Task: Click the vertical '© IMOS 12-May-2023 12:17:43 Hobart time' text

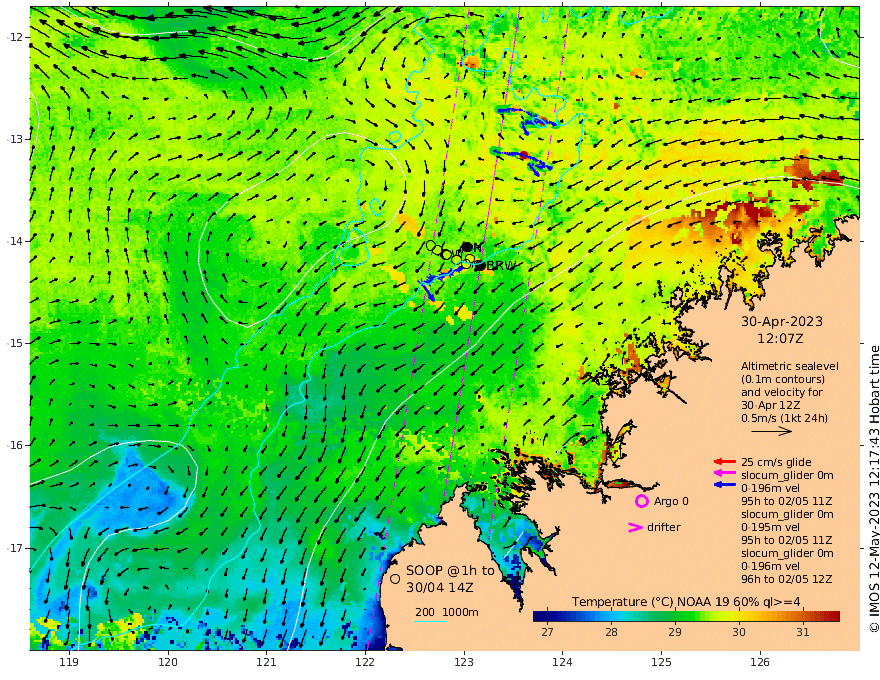Action: [x=874, y=489]
